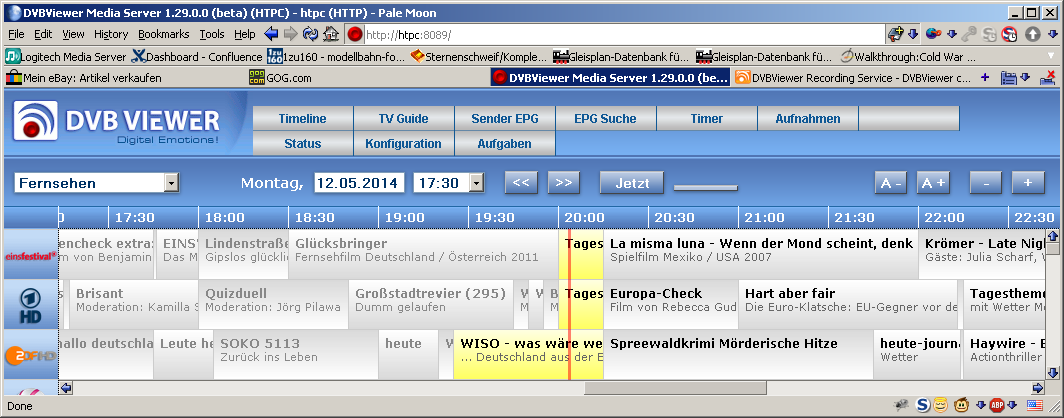1064x418 pixels.
Task: Close tab using the red X folder icon
Action: click(x=1048, y=77)
